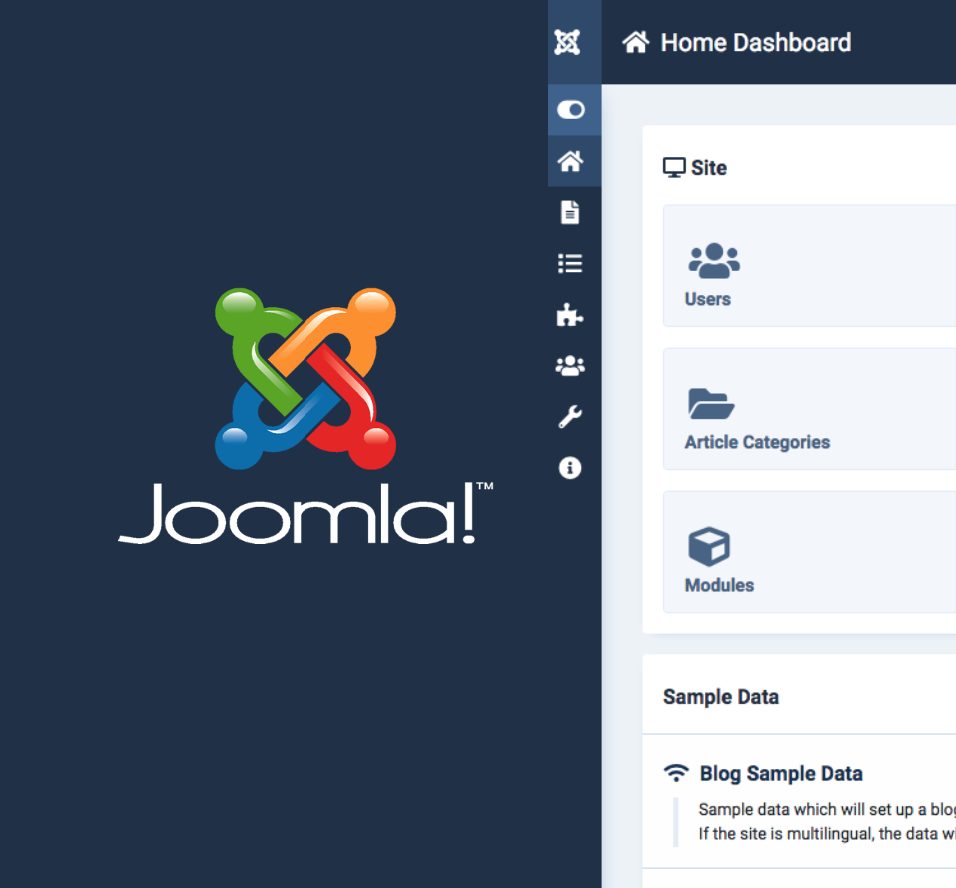Screen dimensions: 956x888
Task: Open the Components puzzle piece icon
Action: pos(570,315)
